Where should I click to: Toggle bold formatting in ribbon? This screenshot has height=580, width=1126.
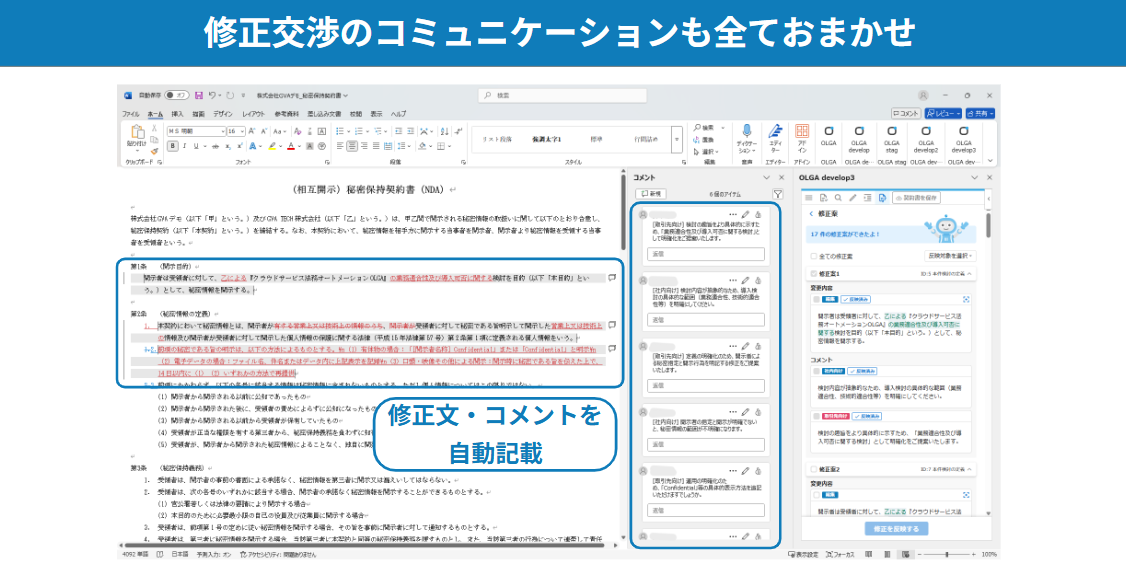(172, 146)
